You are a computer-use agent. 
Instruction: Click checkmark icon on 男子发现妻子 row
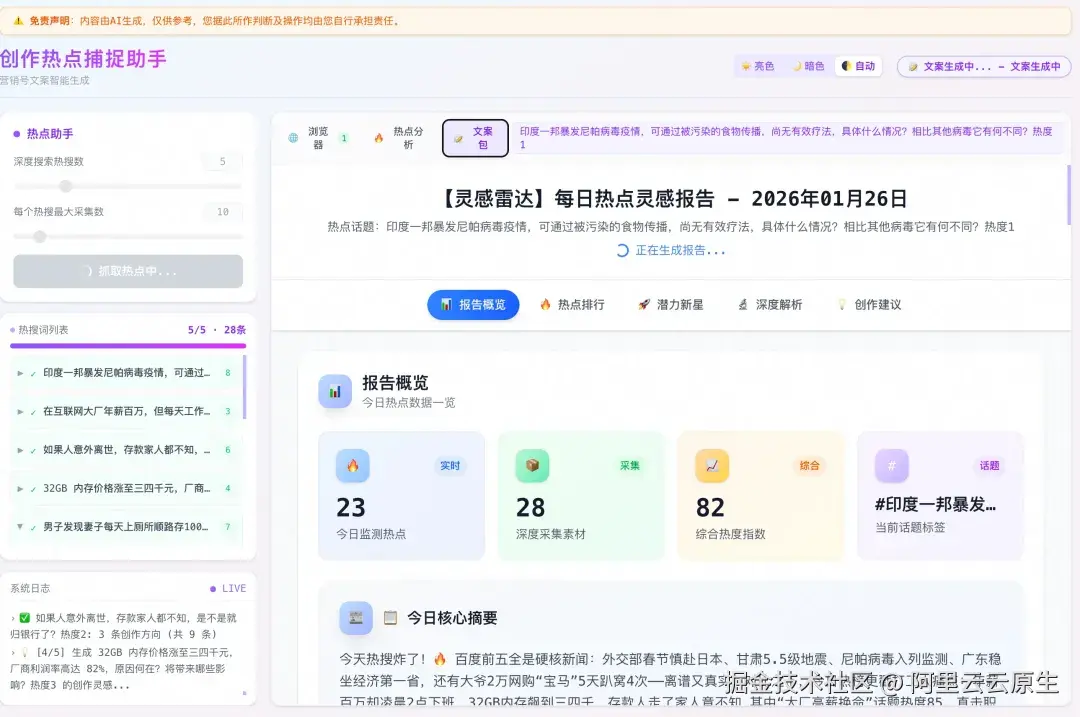pos(33,528)
